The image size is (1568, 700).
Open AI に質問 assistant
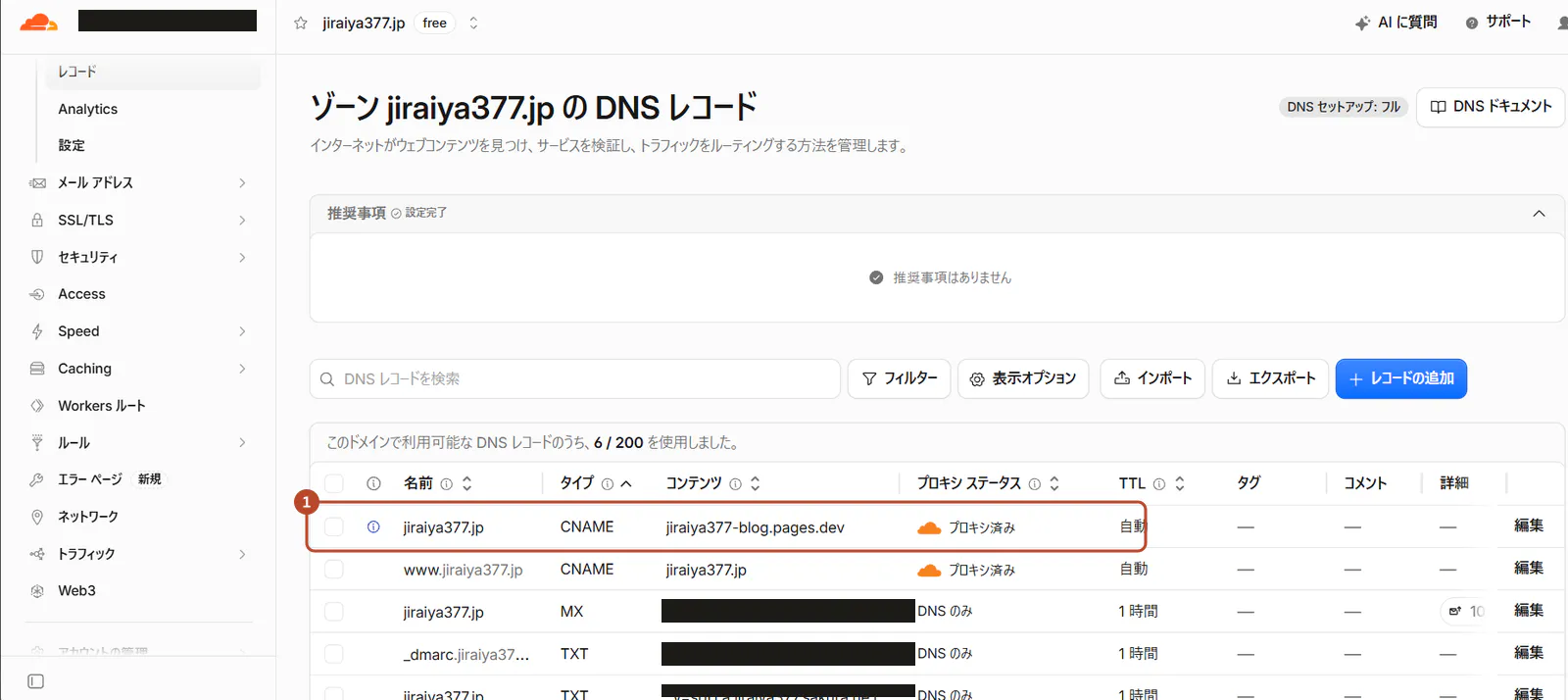(x=1396, y=23)
